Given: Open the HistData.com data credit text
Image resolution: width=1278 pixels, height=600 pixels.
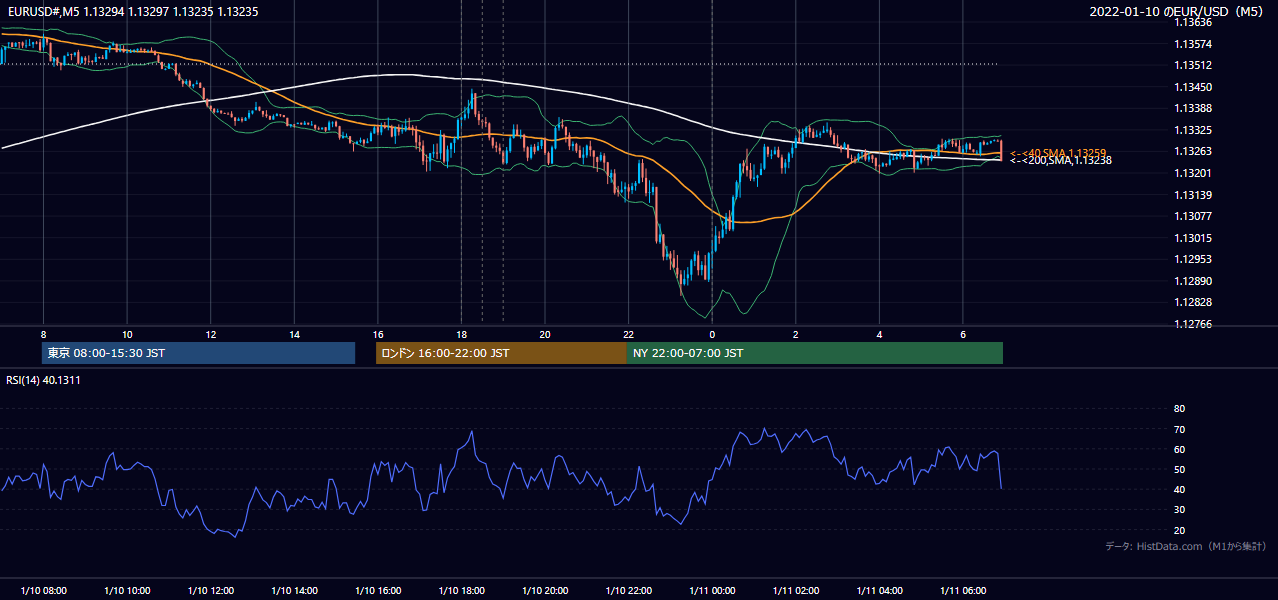Looking at the screenshot, I should pos(1186,546).
